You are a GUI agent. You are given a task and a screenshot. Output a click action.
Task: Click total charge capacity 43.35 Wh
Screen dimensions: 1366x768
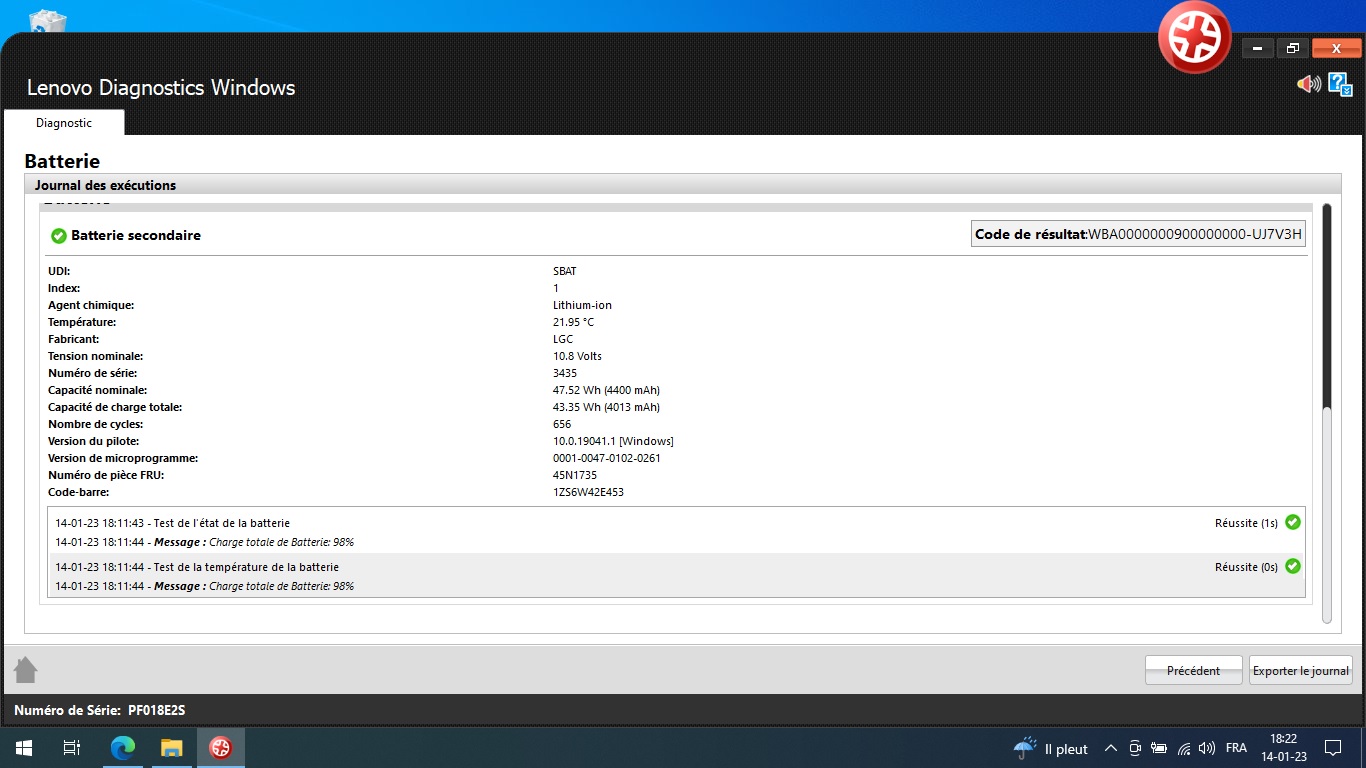[606, 407]
